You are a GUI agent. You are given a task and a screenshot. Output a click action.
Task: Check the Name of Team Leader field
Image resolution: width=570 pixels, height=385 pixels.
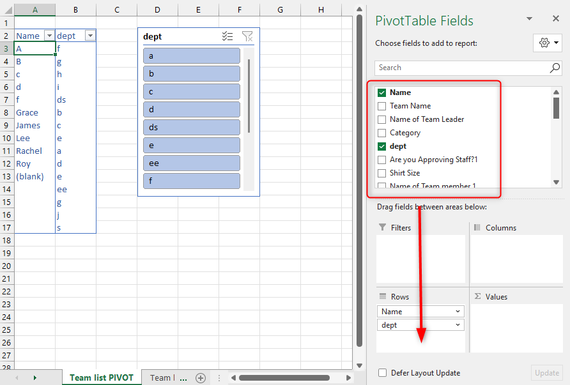tap(382, 120)
